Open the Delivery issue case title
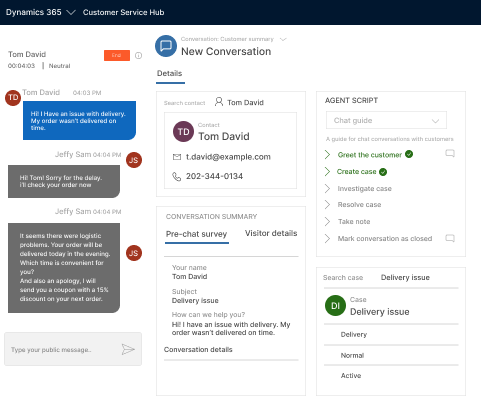The image size is (481, 399). (380, 312)
